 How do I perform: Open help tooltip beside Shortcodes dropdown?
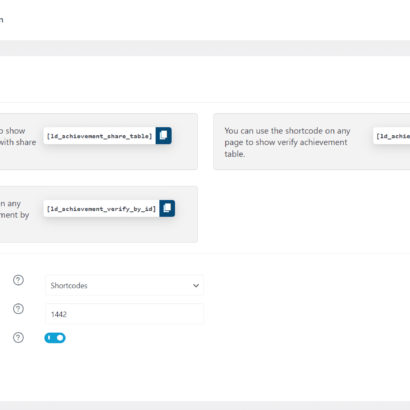(18, 280)
